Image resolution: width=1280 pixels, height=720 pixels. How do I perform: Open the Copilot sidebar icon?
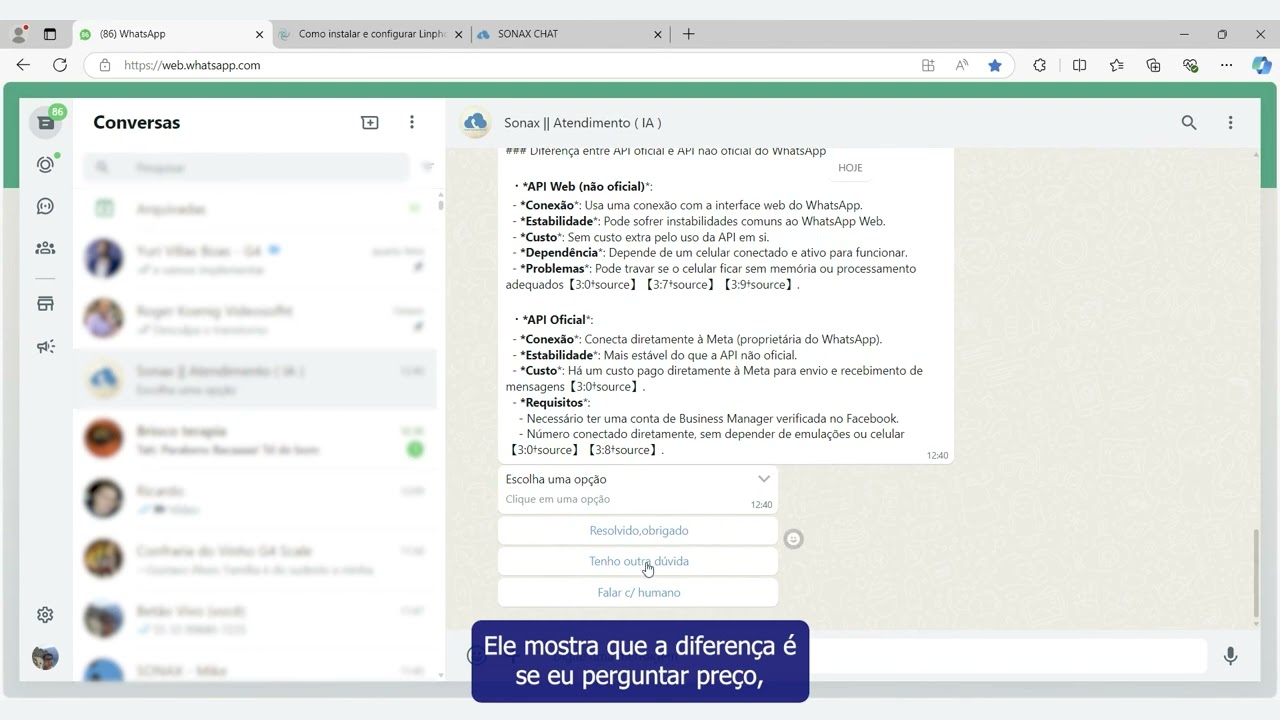(1262, 65)
